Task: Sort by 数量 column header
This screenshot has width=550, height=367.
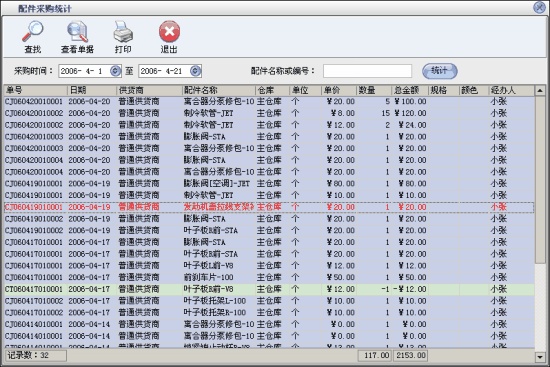Action: click(374, 91)
